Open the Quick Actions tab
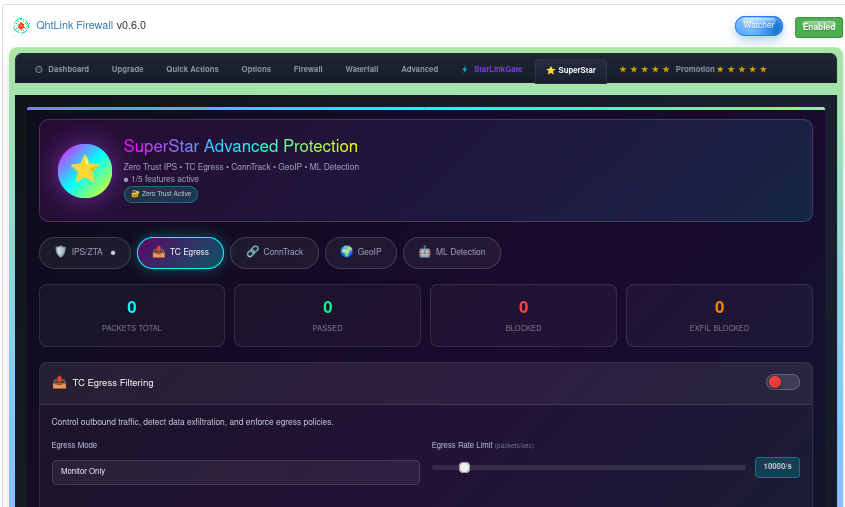The height and width of the screenshot is (507, 845). point(192,70)
